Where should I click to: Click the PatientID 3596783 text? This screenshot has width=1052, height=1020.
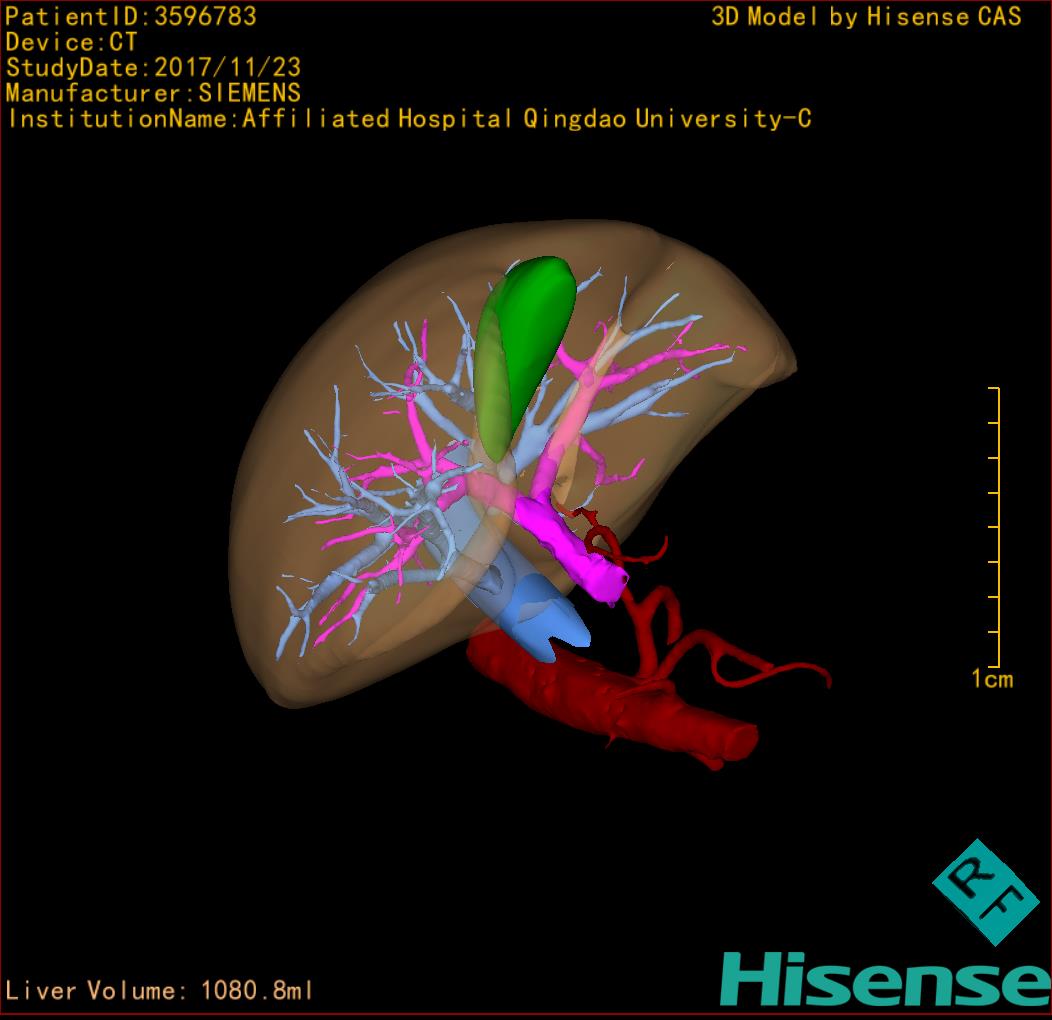[x=131, y=16]
